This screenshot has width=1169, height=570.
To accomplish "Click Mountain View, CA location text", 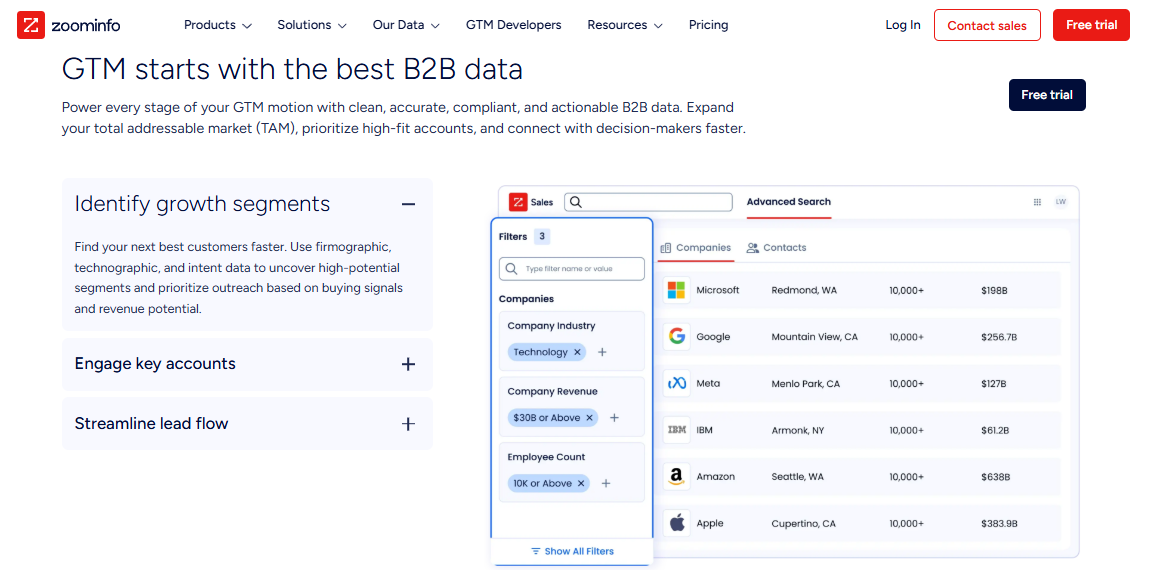I will coord(815,337).
